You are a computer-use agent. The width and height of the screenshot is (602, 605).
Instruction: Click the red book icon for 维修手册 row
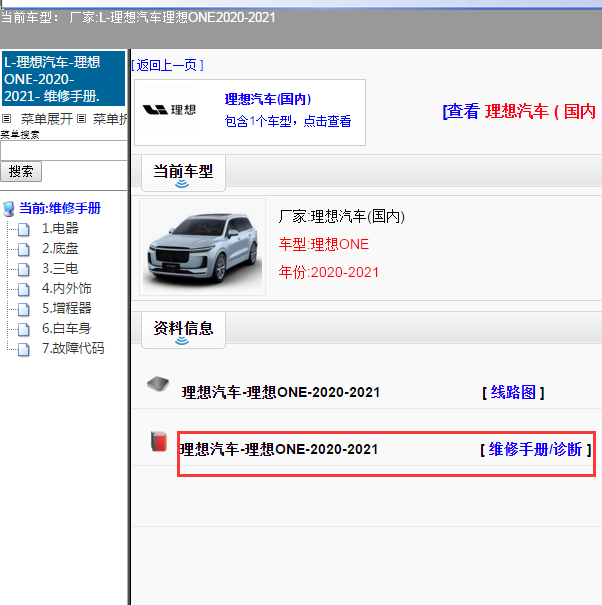(159, 441)
